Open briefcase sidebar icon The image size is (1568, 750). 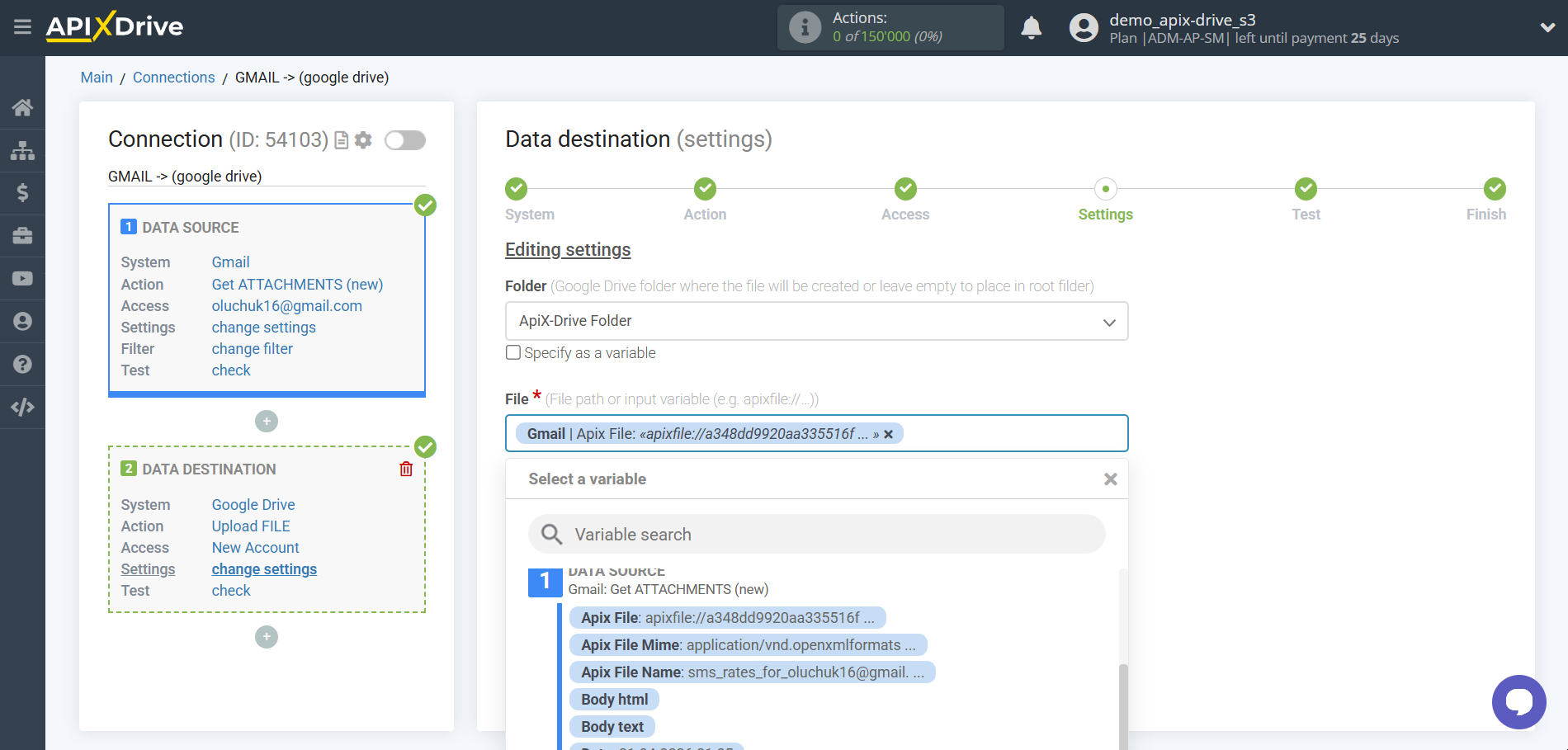tap(22, 236)
